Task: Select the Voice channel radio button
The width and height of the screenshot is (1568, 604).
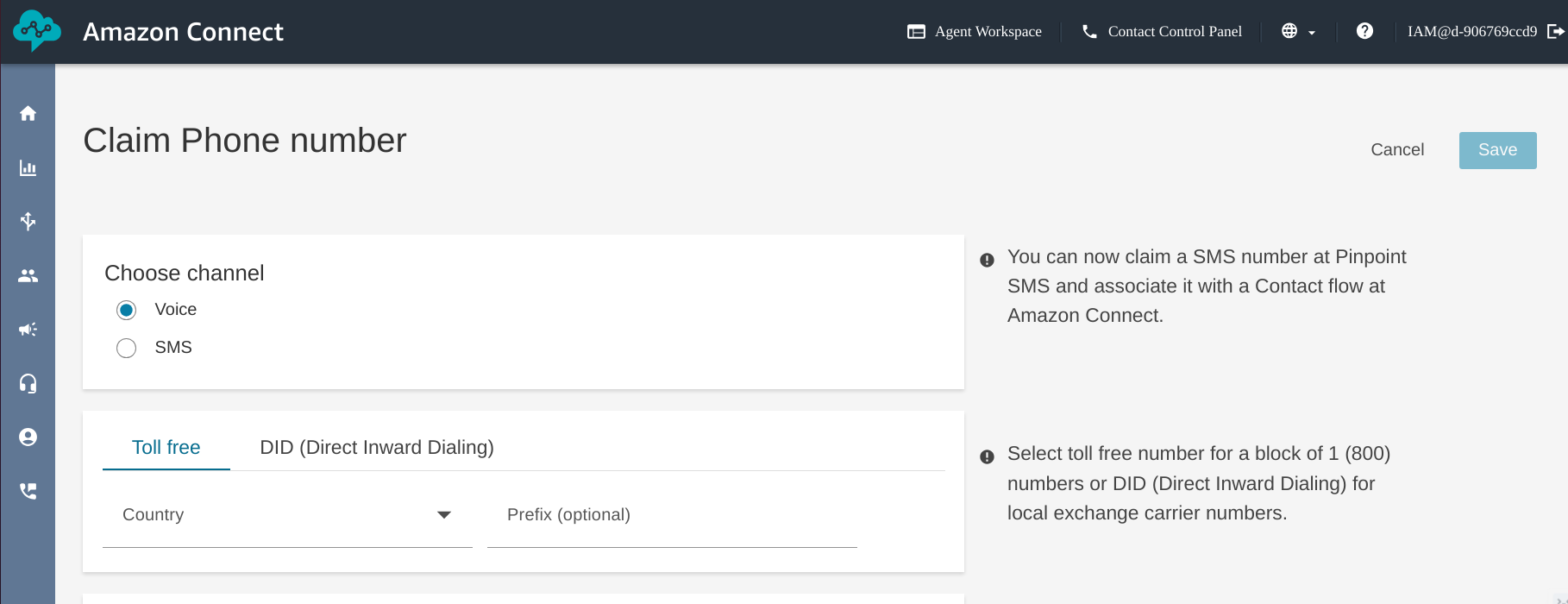Action: 127,310
